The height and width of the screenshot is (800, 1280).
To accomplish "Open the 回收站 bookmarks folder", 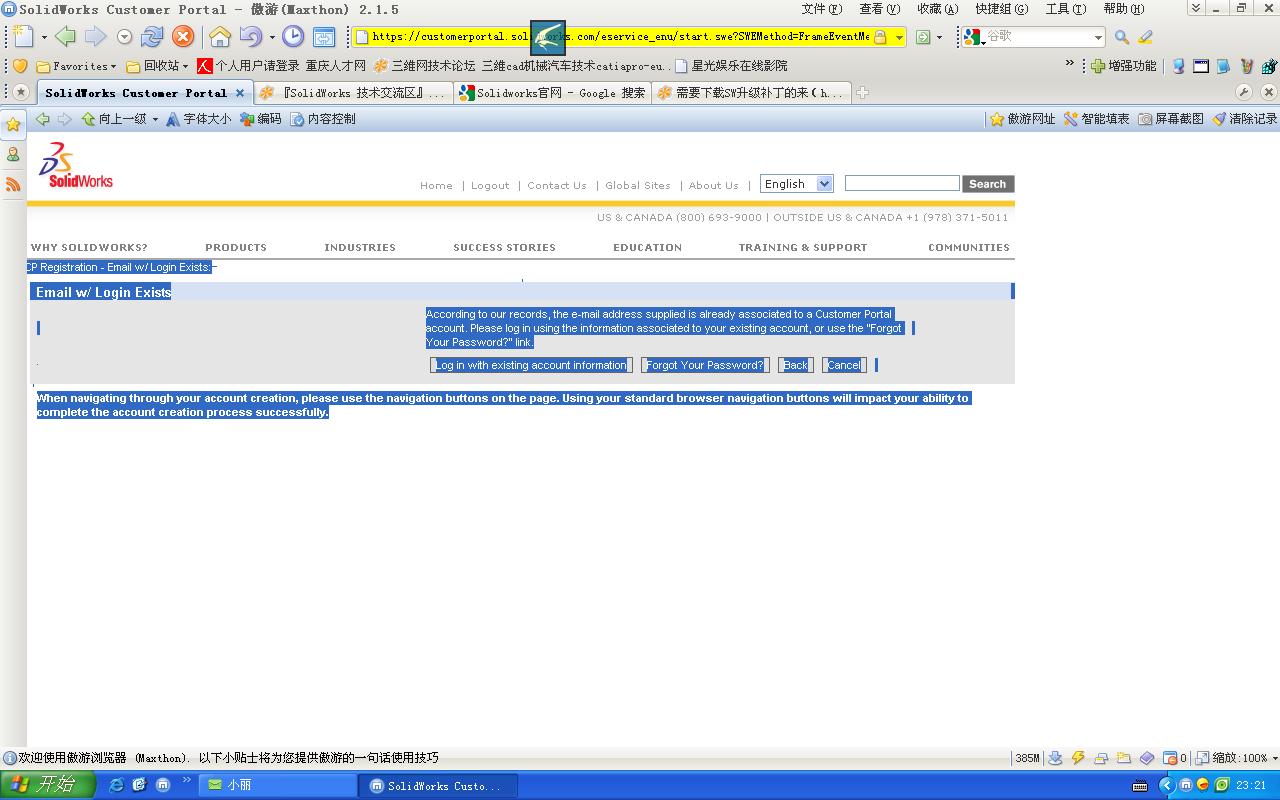I will pos(157,66).
